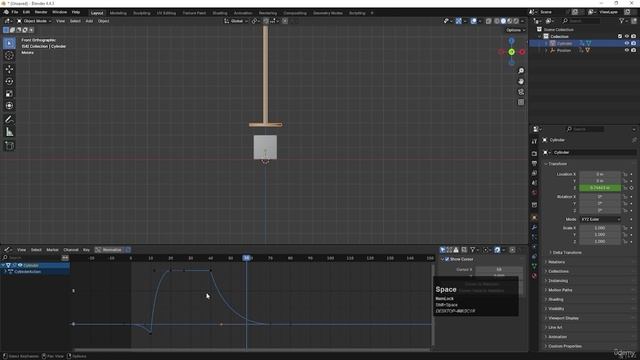Switch to Modeling workspace tab

[x=118, y=13]
